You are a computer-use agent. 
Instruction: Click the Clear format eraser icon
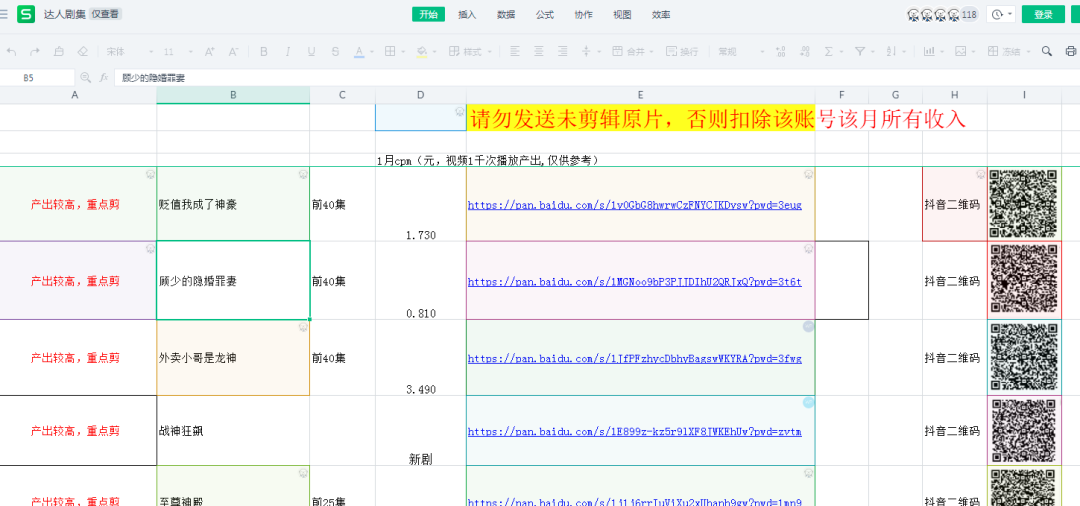point(83,52)
